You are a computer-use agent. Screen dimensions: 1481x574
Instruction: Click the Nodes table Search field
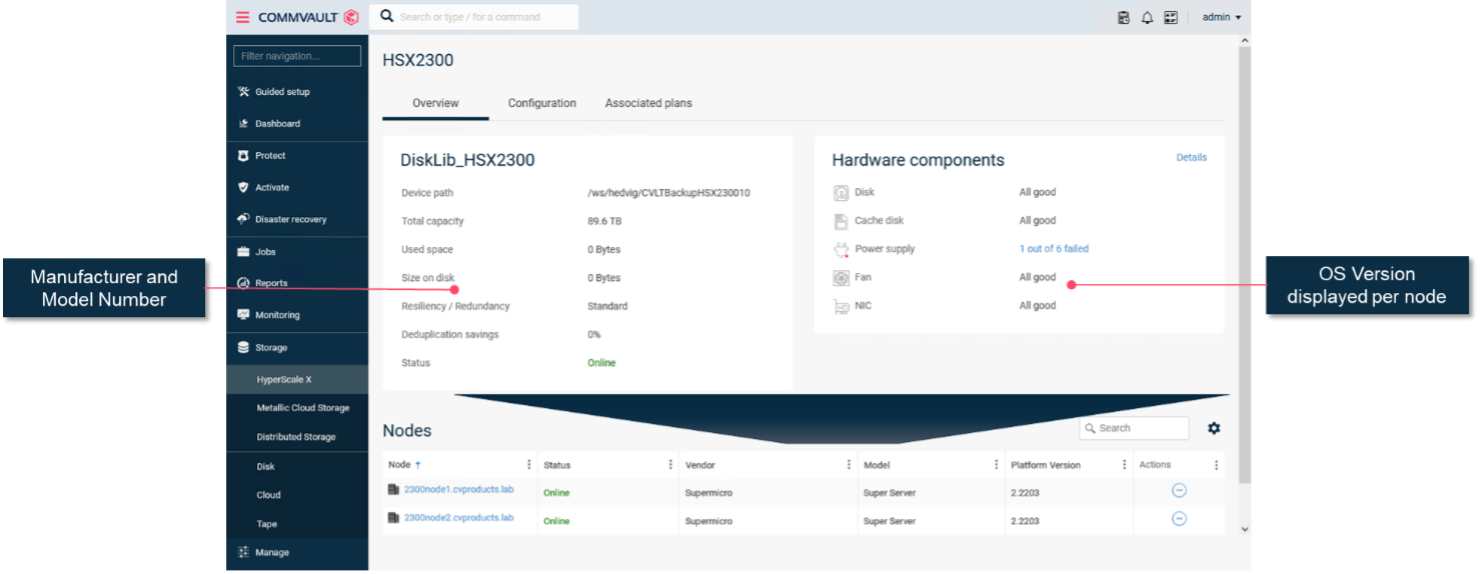tap(1135, 428)
